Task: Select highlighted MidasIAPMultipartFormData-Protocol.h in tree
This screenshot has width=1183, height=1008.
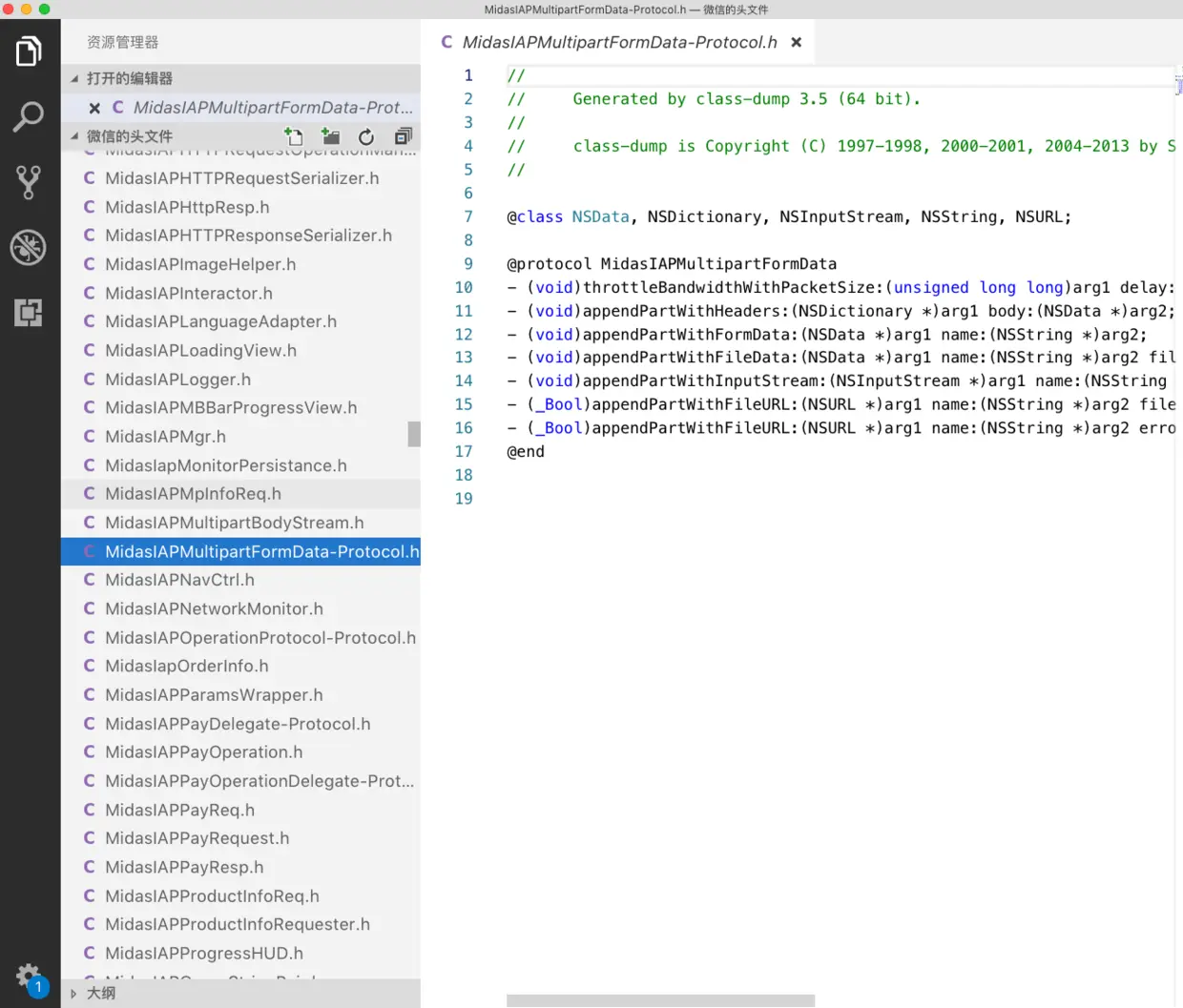Action: [240, 551]
